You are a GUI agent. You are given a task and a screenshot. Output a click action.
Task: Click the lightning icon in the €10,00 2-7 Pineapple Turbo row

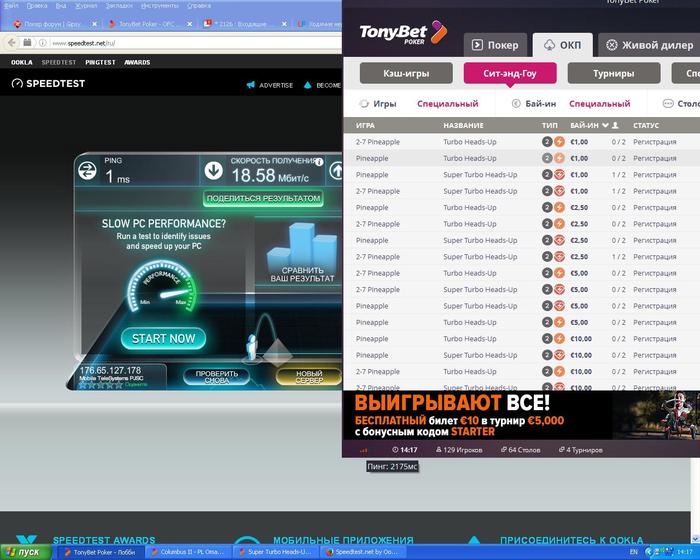coord(559,372)
